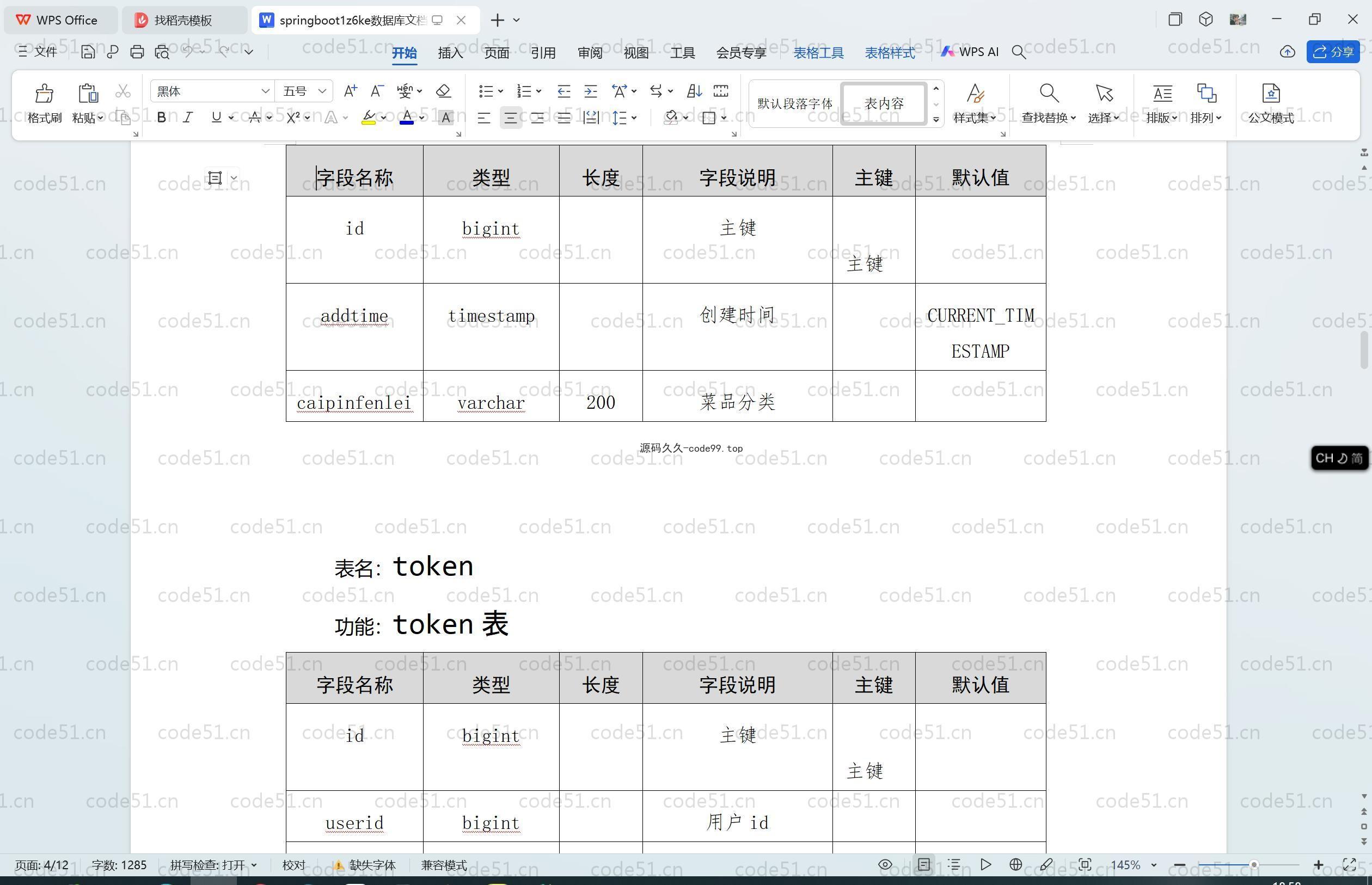1372x885 pixels.
Task: Select the 默认段落字体 style
Action: [x=795, y=103]
